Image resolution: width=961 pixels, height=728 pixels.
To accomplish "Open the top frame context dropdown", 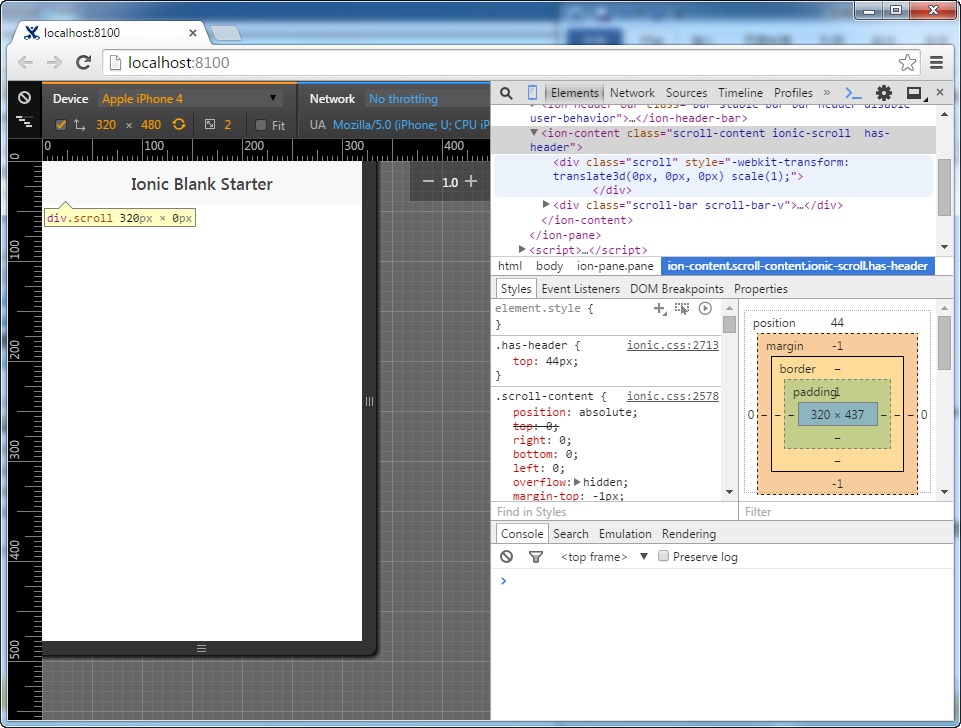I will [x=604, y=556].
